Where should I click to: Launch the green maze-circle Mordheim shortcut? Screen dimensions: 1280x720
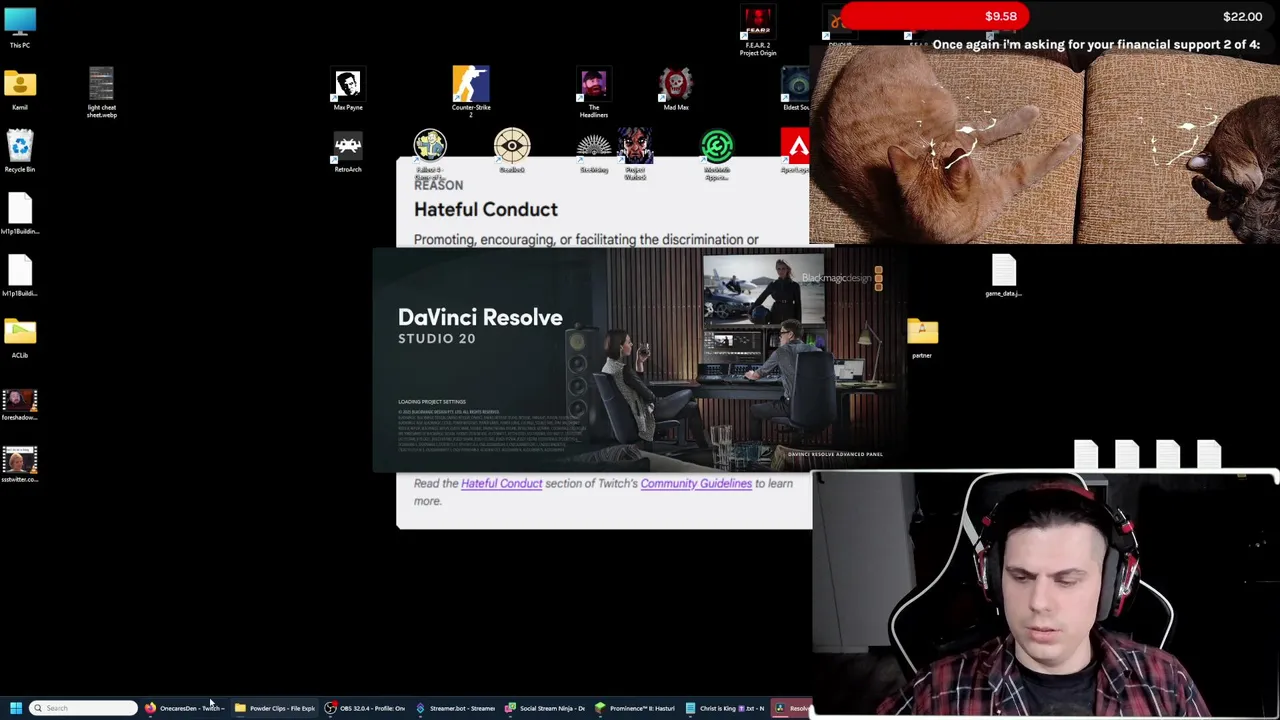click(716, 152)
